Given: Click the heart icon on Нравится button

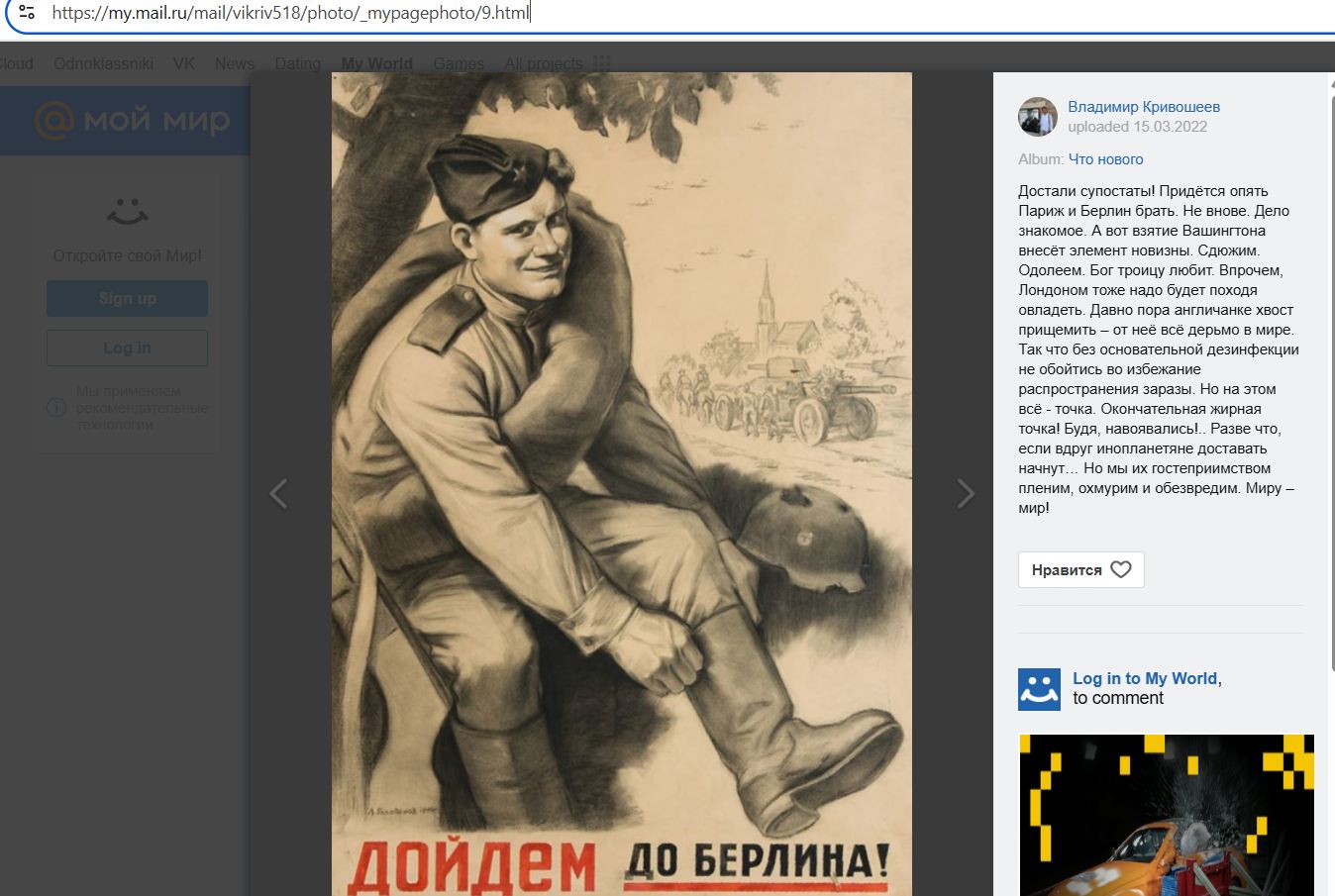Looking at the screenshot, I should (1121, 569).
